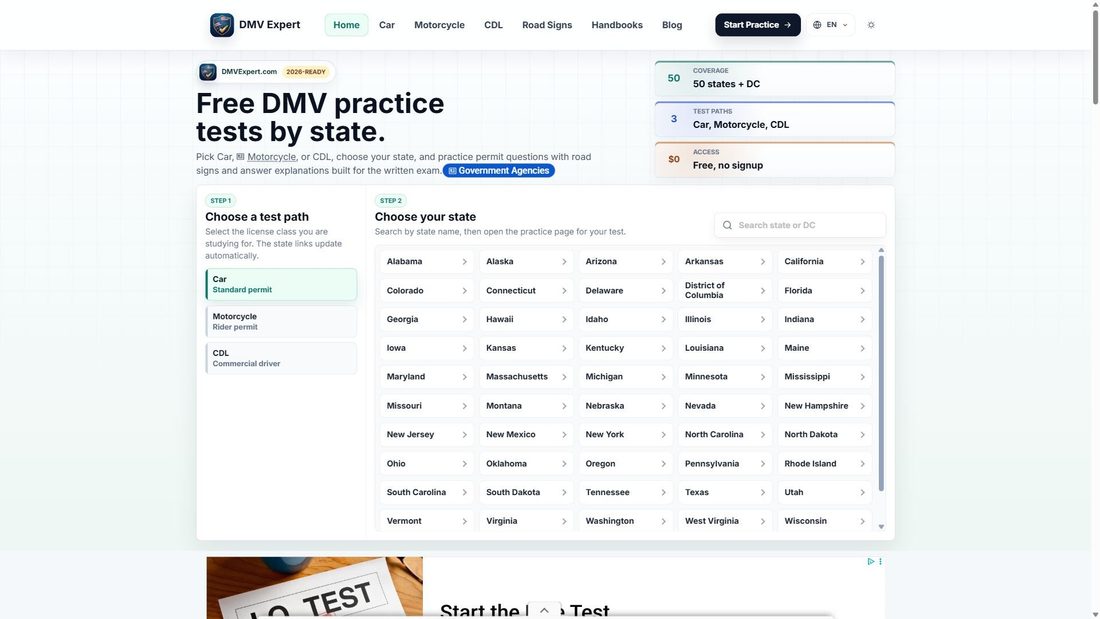Click the Test Paths card
Image resolution: width=1100 pixels, height=619 pixels.
point(774,119)
